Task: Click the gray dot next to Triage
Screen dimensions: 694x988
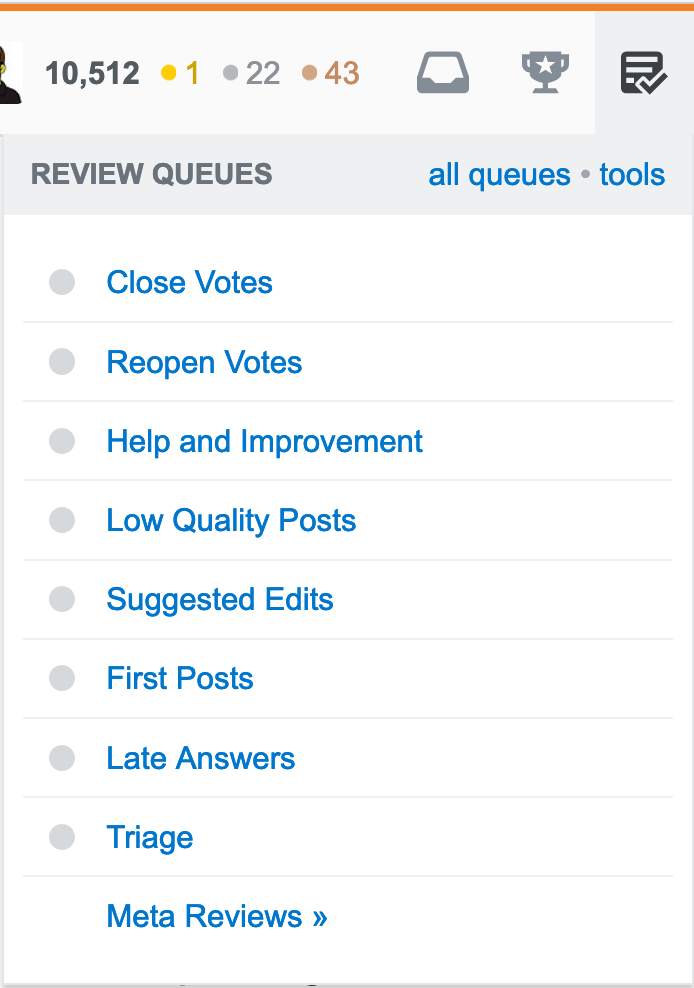Action: pyautogui.click(x=61, y=837)
